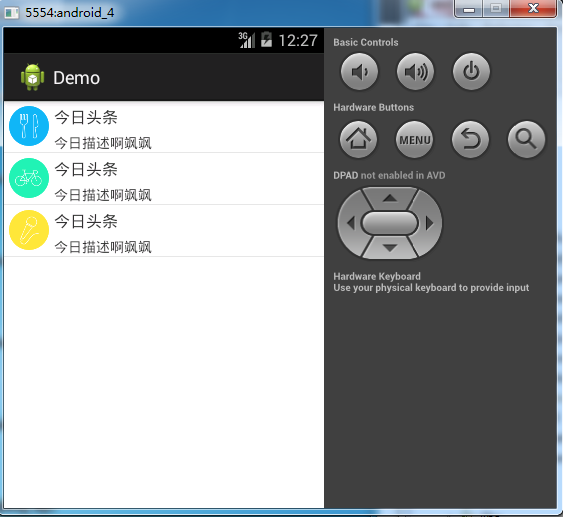Click the Hardware Buttons label
This screenshot has height=517, width=563.
point(373,107)
